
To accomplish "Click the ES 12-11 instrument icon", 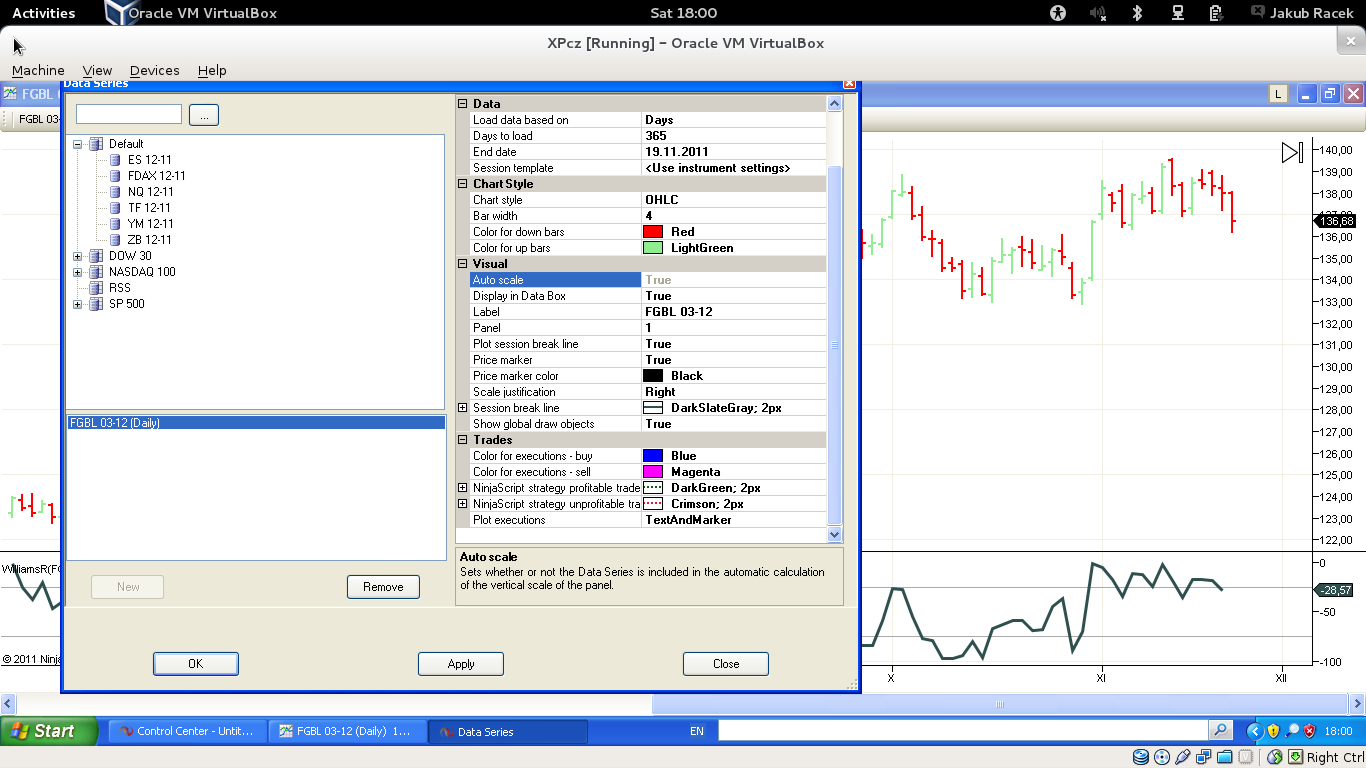I will click(115, 160).
